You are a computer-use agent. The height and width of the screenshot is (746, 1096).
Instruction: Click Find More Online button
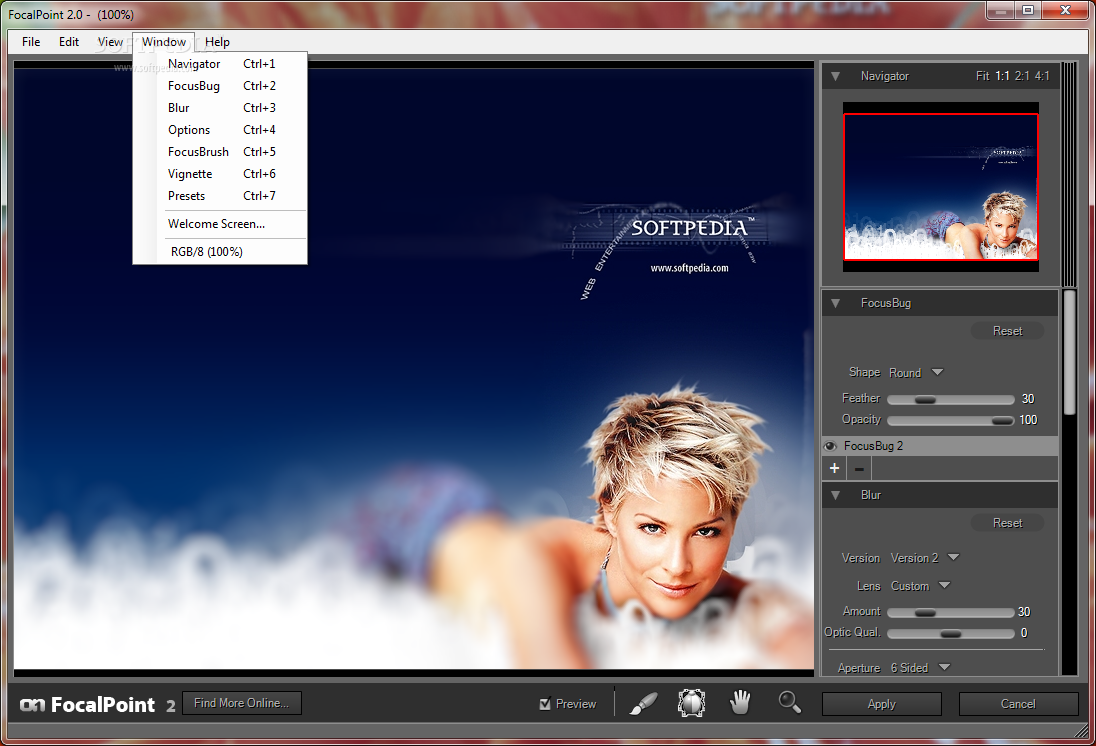coord(242,703)
